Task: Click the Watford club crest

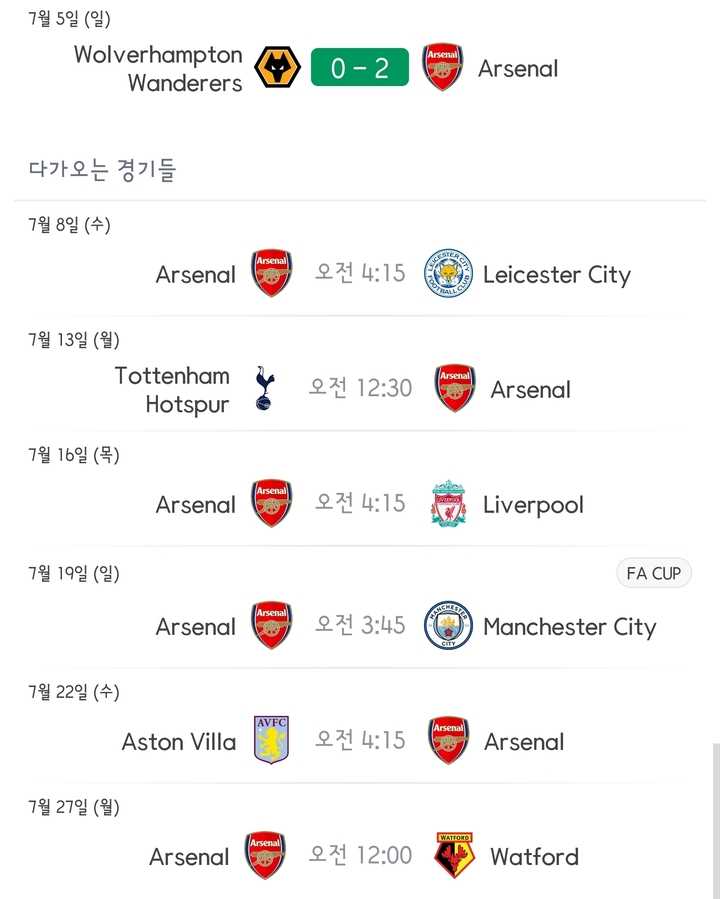Action: [454, 856]
